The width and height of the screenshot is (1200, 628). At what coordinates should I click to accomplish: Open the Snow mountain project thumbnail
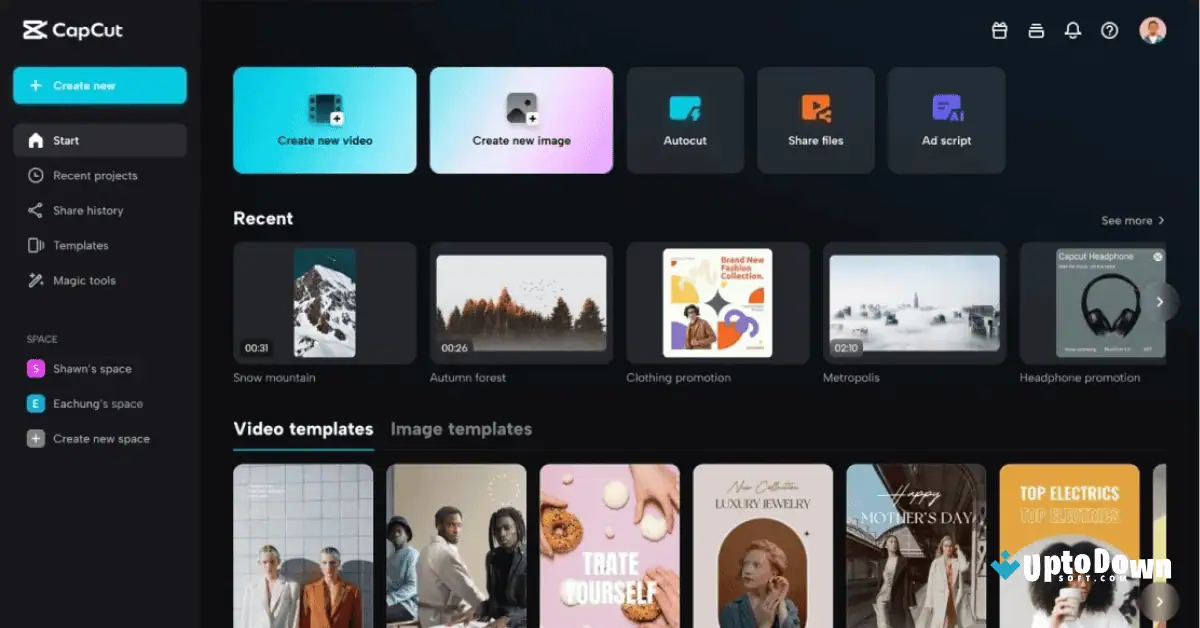coord(324,302)
